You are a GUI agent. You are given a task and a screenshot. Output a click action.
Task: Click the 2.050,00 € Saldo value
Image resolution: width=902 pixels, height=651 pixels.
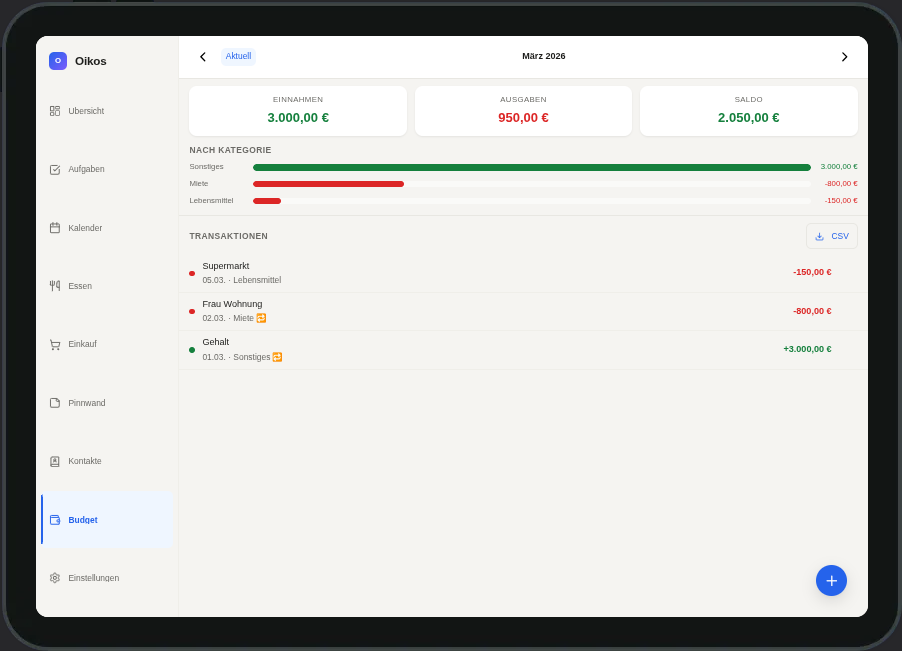click(x=748, y=118)
